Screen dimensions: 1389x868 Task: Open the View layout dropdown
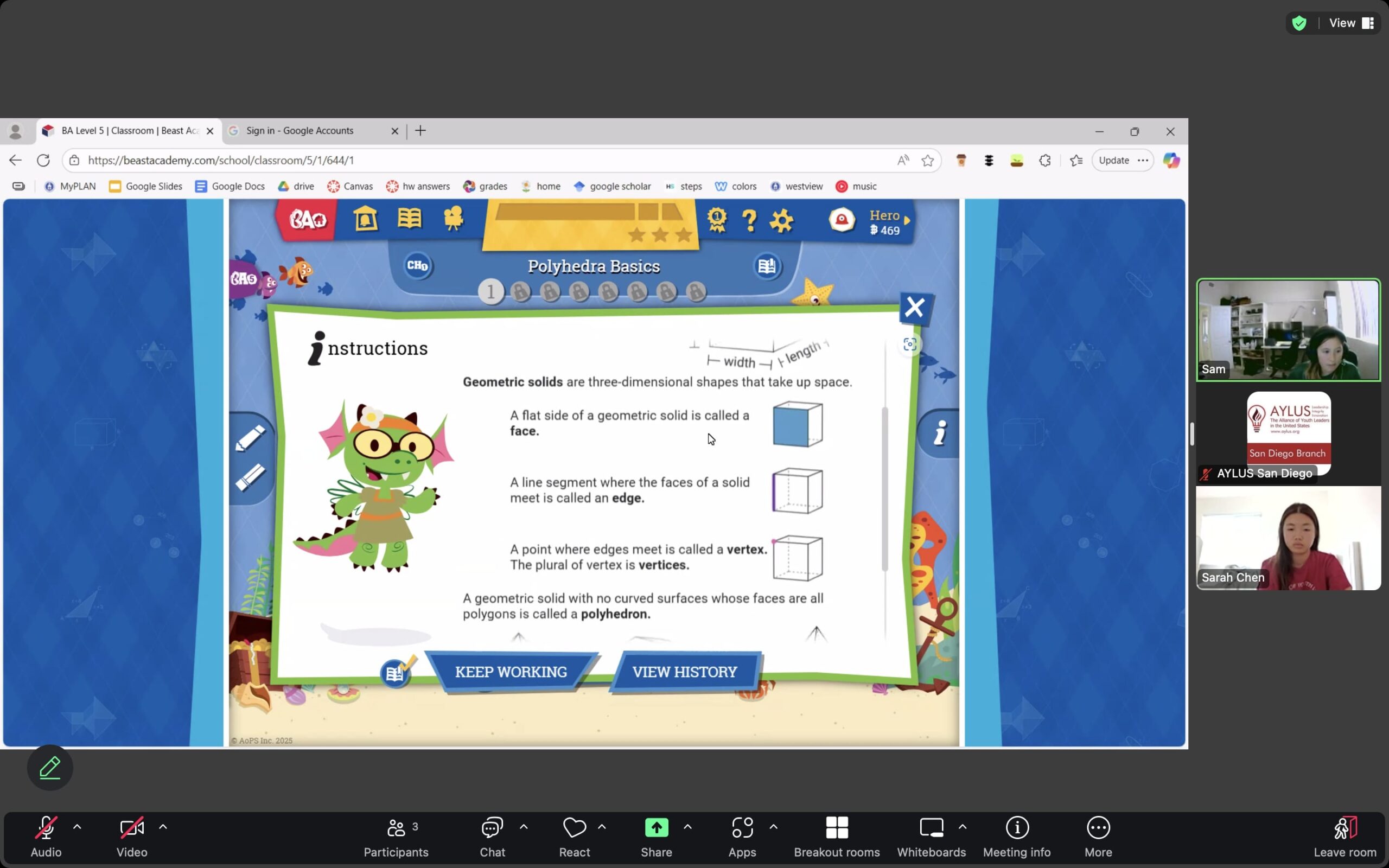click(x=1350, y=23)
